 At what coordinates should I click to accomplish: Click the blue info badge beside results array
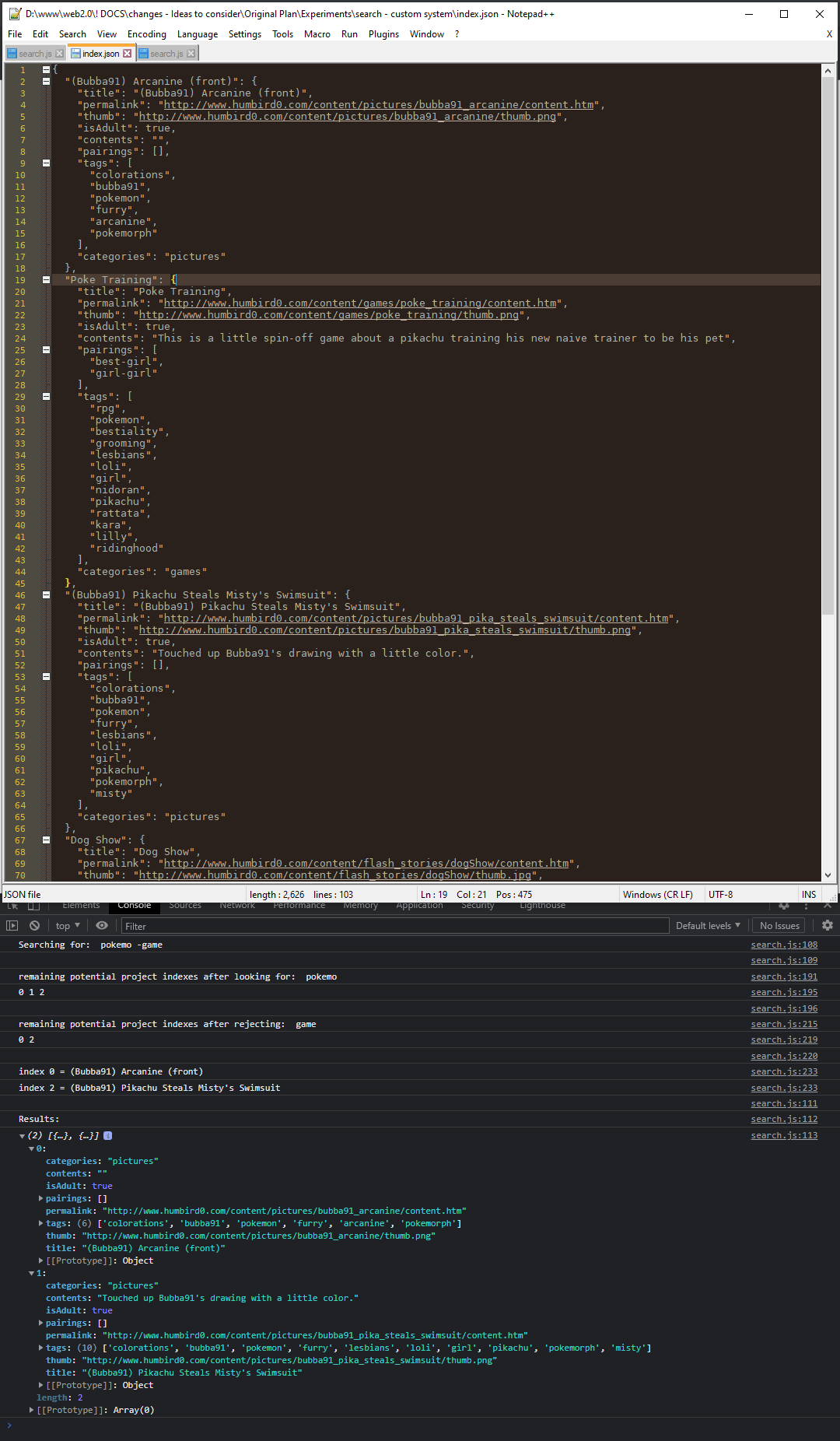click(x=107, y=1136)
